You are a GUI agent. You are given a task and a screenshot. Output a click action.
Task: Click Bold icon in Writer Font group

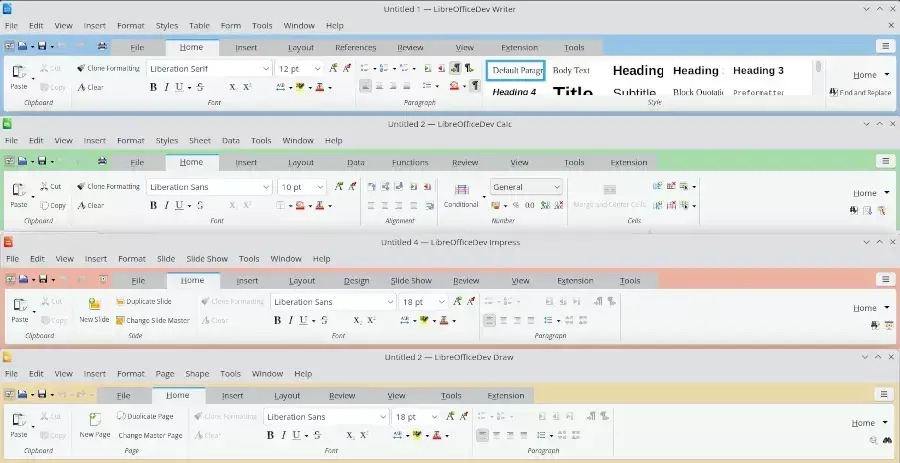tap(153, 87)
